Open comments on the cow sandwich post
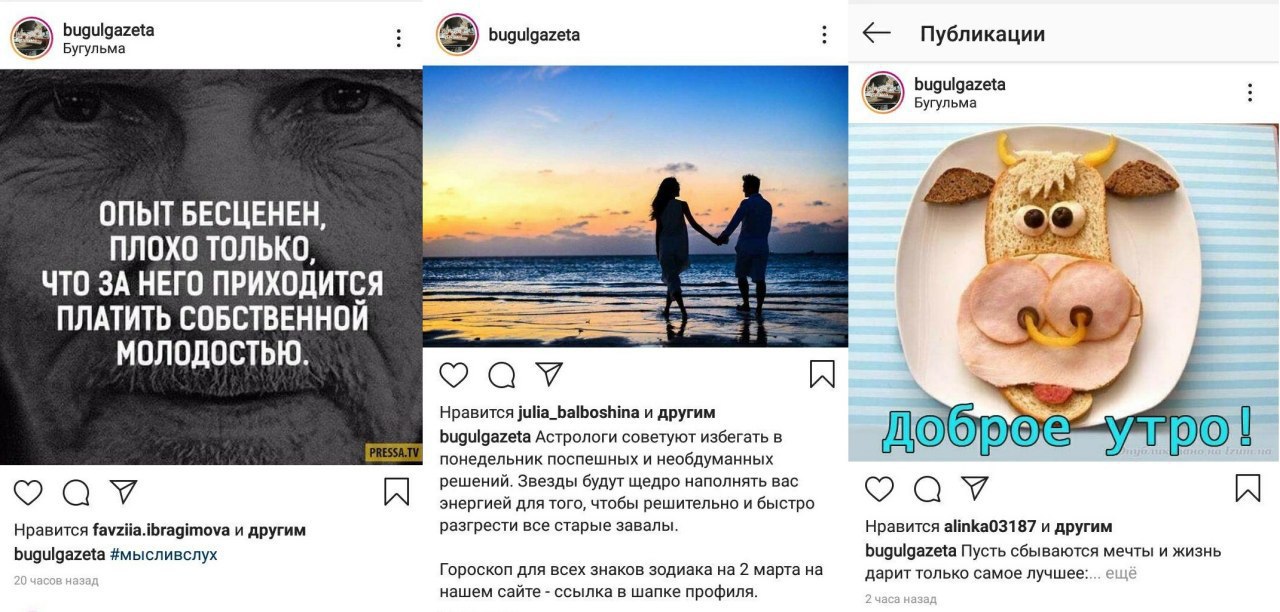The height and width of the screenshot is (612, 1280). (x=928, y=489)
